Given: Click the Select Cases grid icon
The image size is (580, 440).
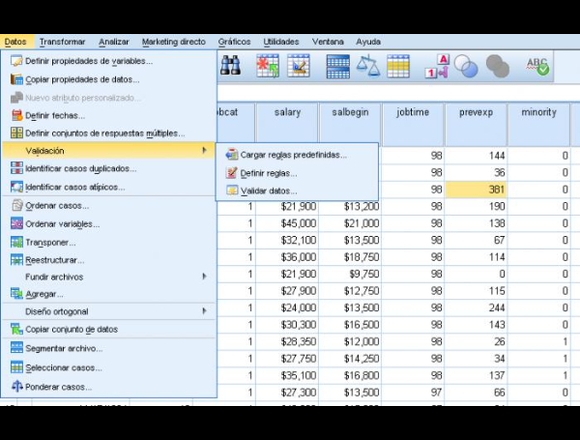Looking at the screenshot, I should pos(398,66).
